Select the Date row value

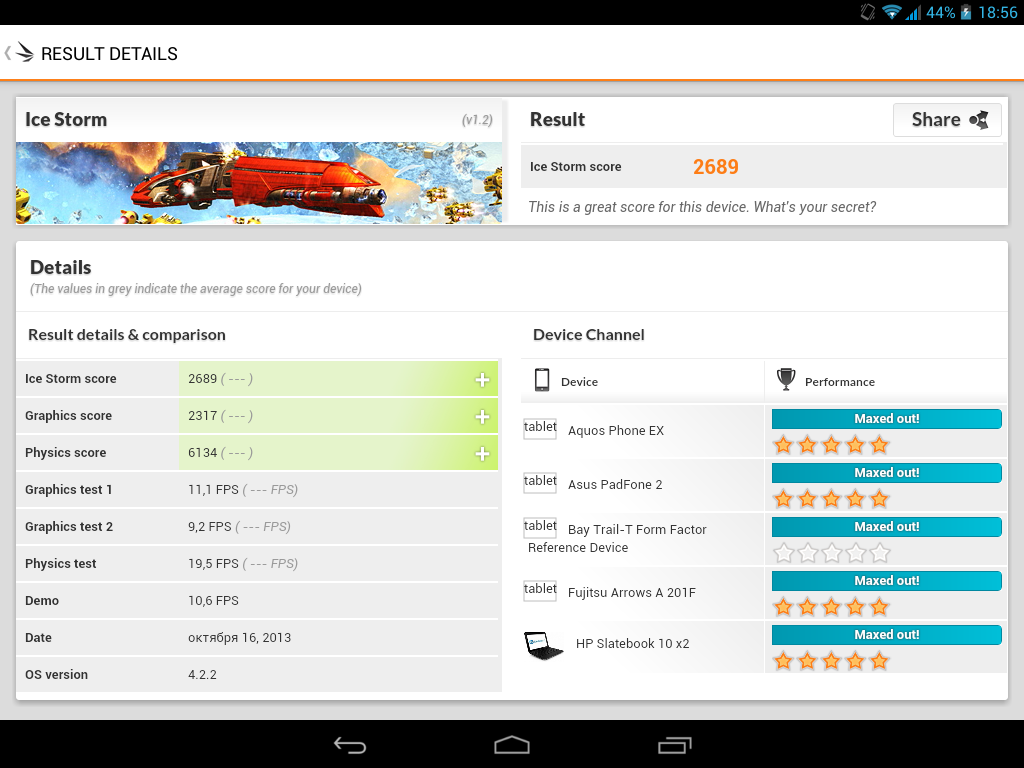[240, 638]
